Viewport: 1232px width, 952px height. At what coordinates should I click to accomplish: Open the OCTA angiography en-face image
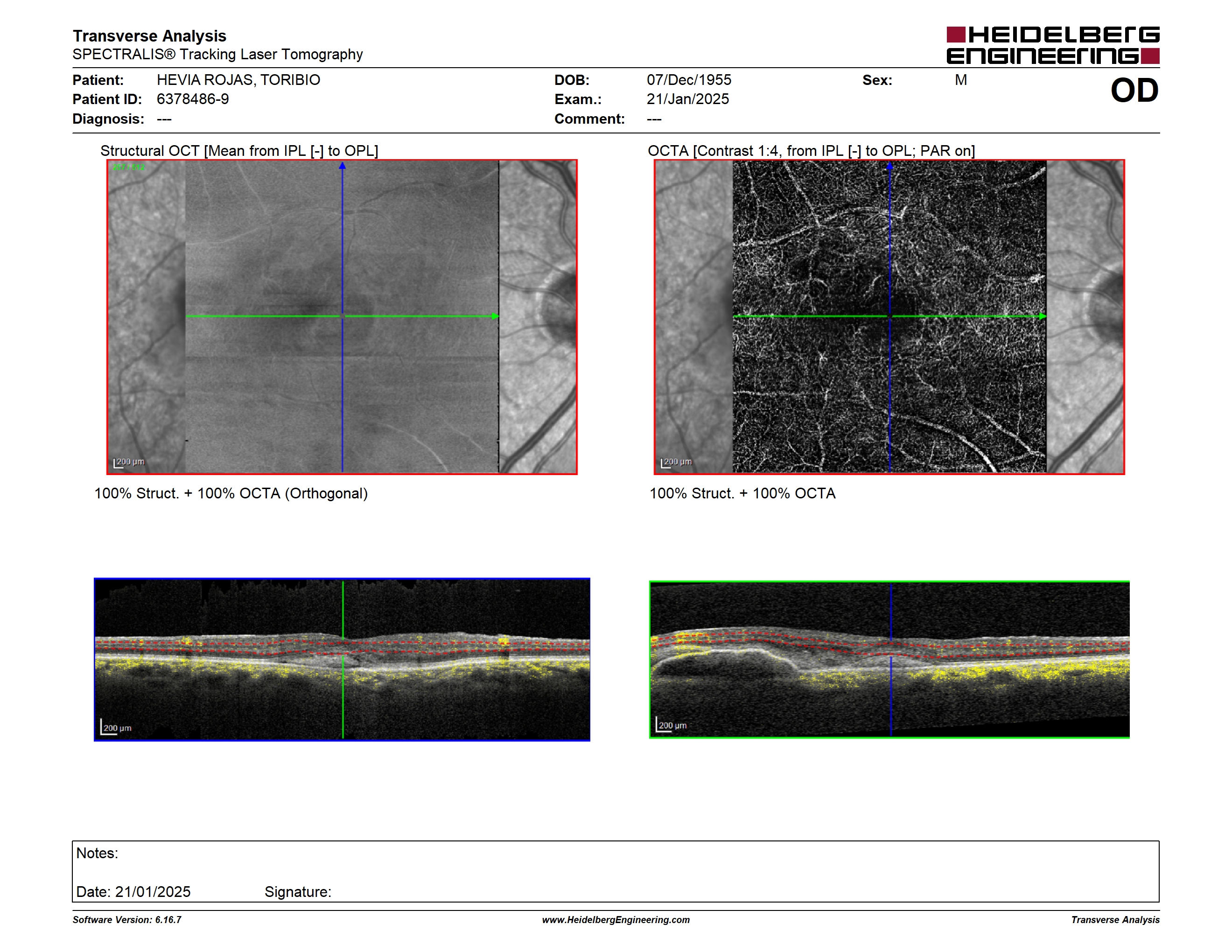point(889,317)
